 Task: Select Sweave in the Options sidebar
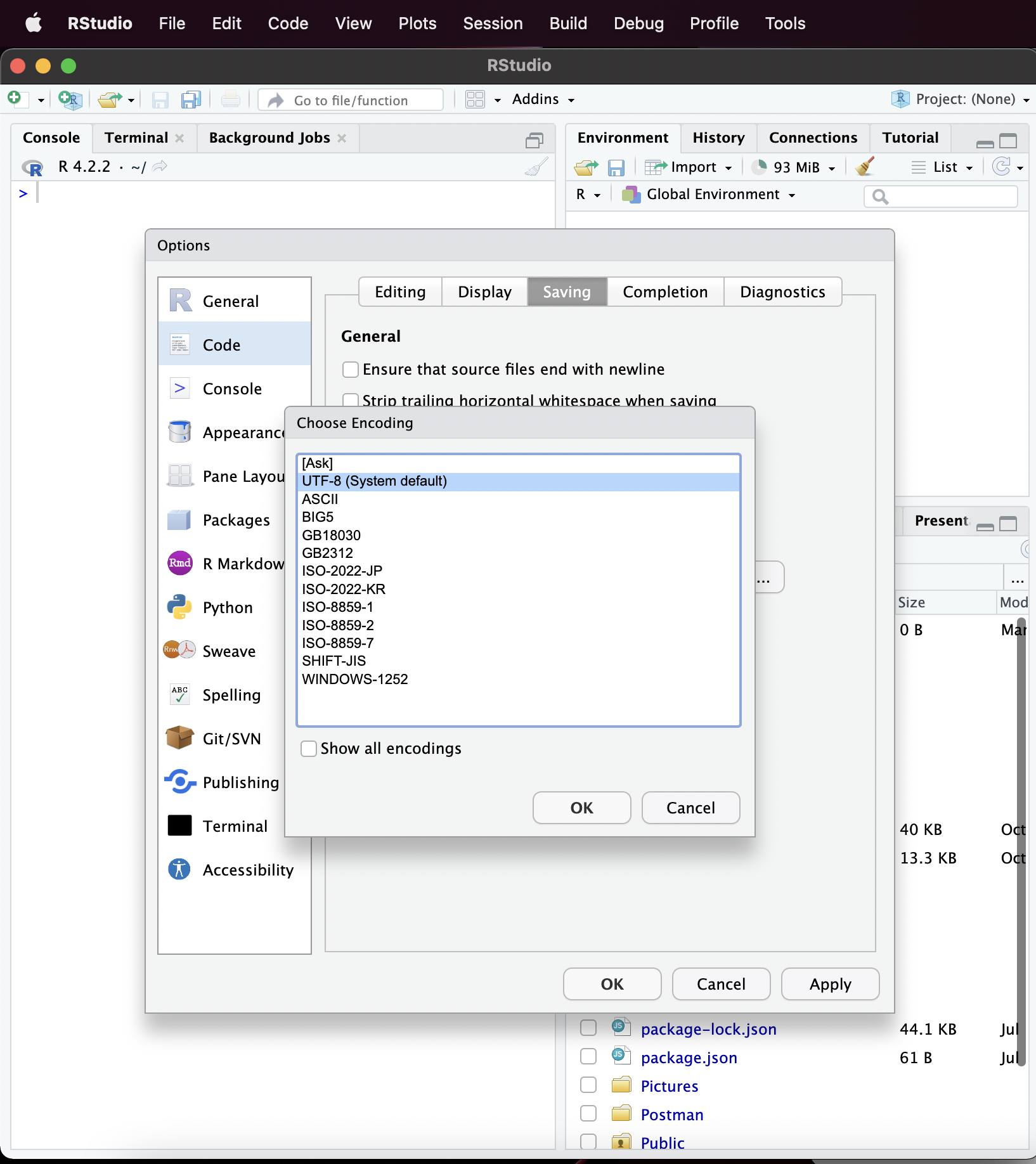222,650
